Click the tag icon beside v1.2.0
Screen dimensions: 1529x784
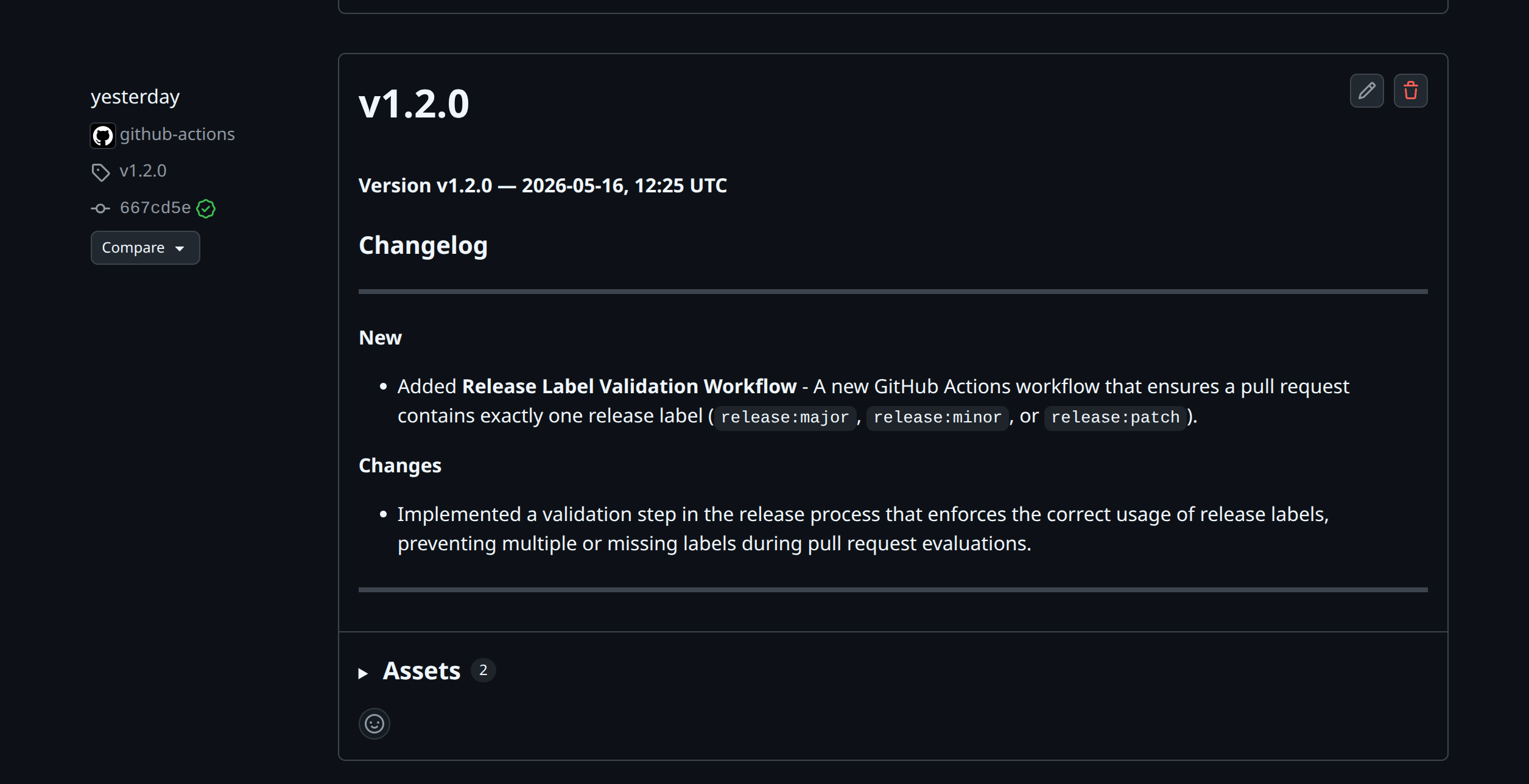pos(100,172)
